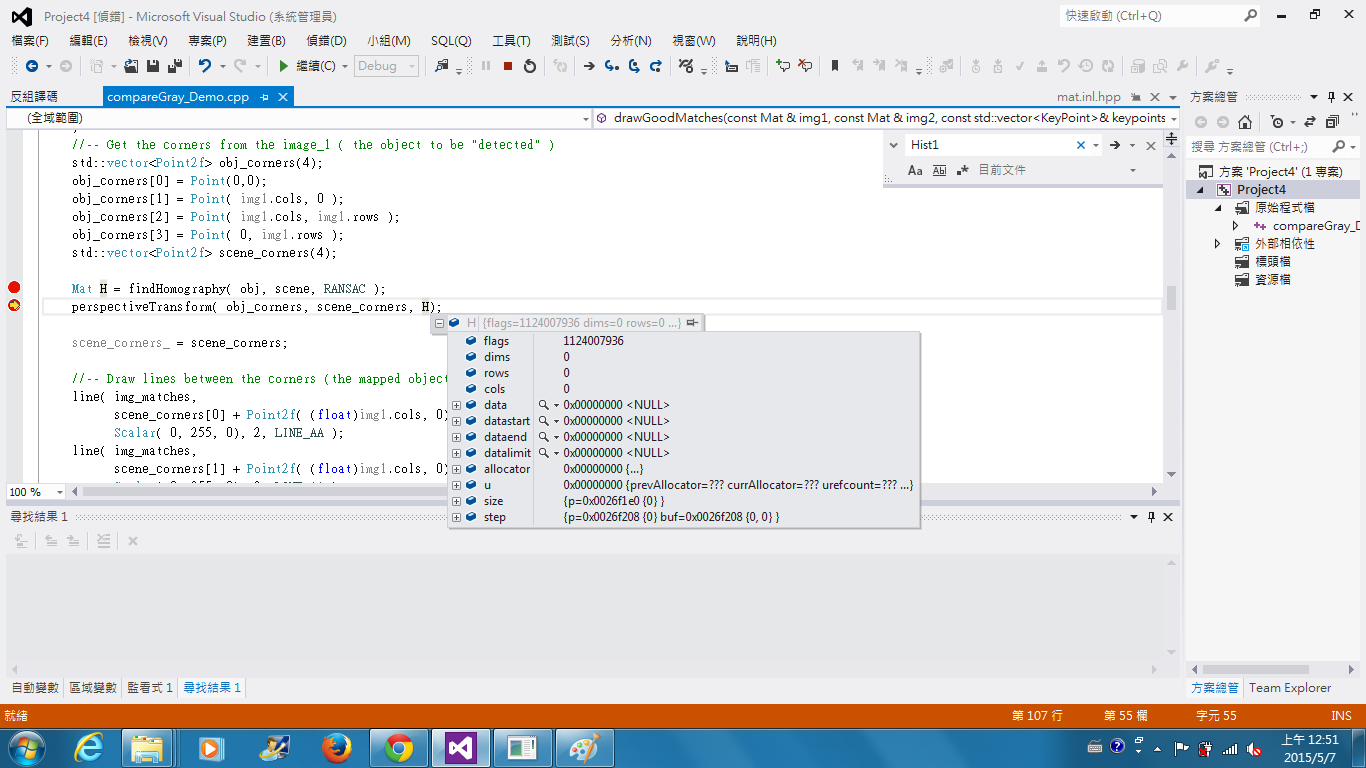Viewport: 1366px width, 768px height.
Task: Click the Step Into icon
Action: tap(611, 66)
